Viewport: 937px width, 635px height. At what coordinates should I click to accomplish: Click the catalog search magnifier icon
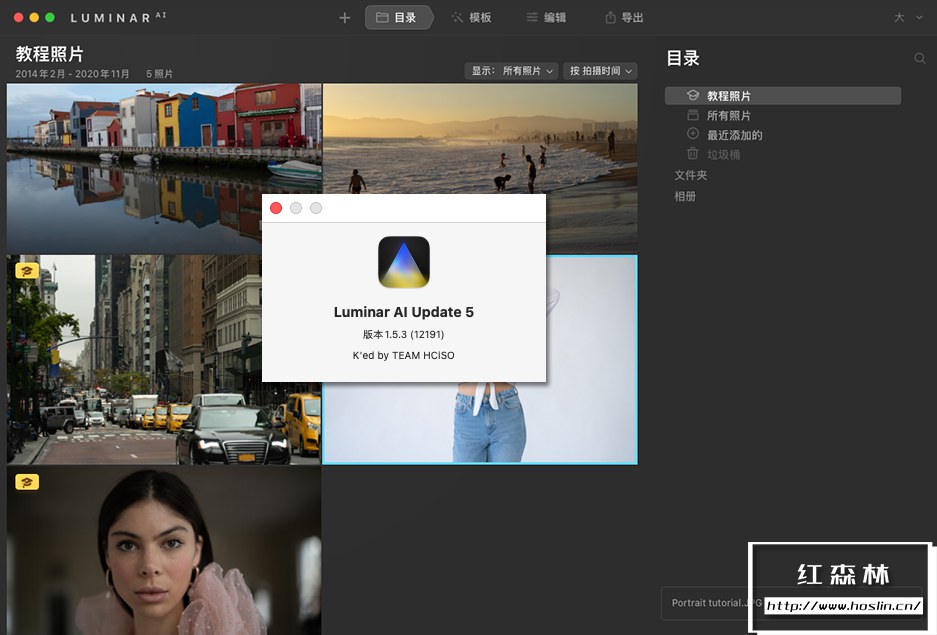pyautogui.click(x=920, y=59)
